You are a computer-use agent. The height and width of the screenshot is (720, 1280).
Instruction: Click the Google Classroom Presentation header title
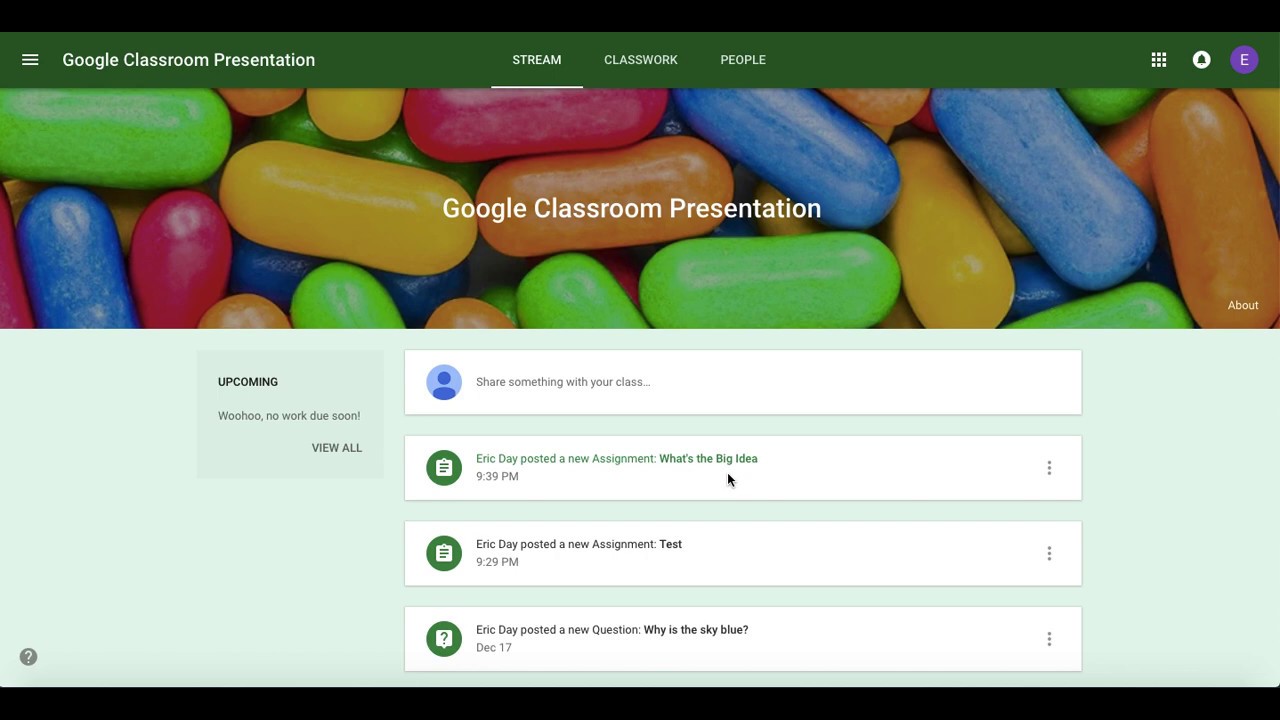pyautogui.click(x=189, y=60)
